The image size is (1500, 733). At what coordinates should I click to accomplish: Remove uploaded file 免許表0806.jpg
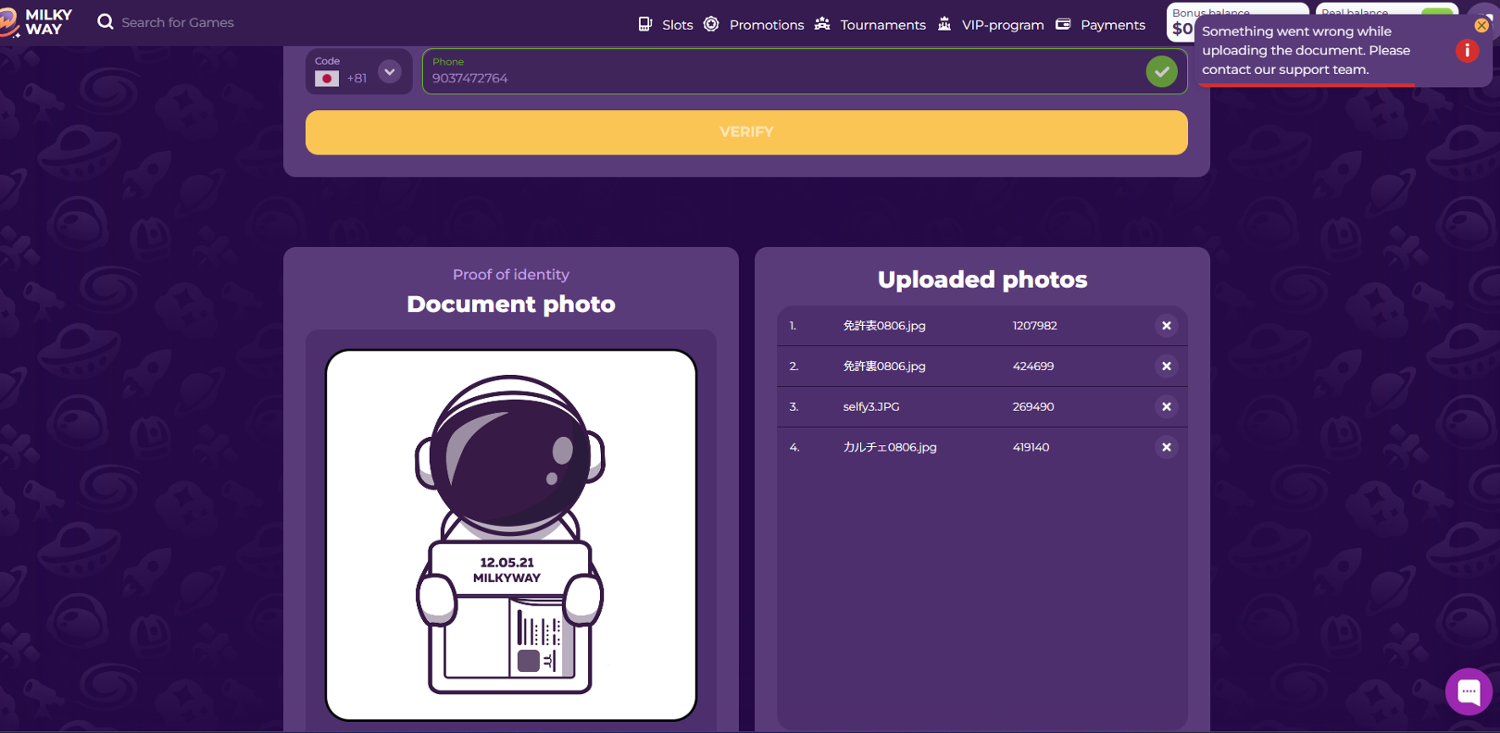coord(1166,326)
